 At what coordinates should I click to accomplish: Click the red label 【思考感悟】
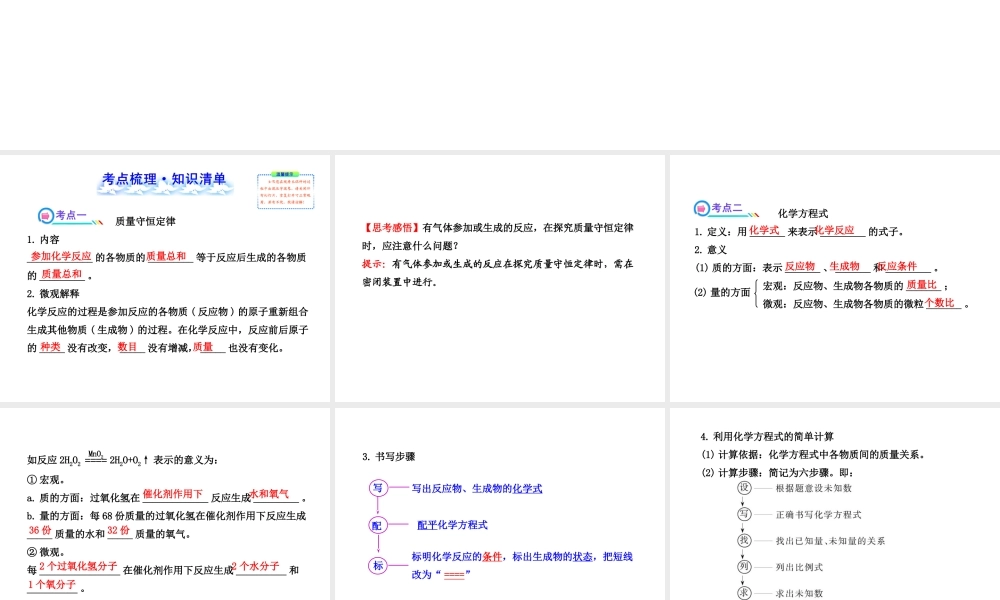pos(391,228)
